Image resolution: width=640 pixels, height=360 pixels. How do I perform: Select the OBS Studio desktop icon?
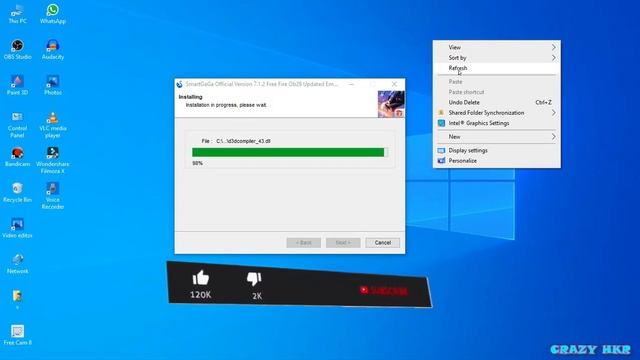18,50
